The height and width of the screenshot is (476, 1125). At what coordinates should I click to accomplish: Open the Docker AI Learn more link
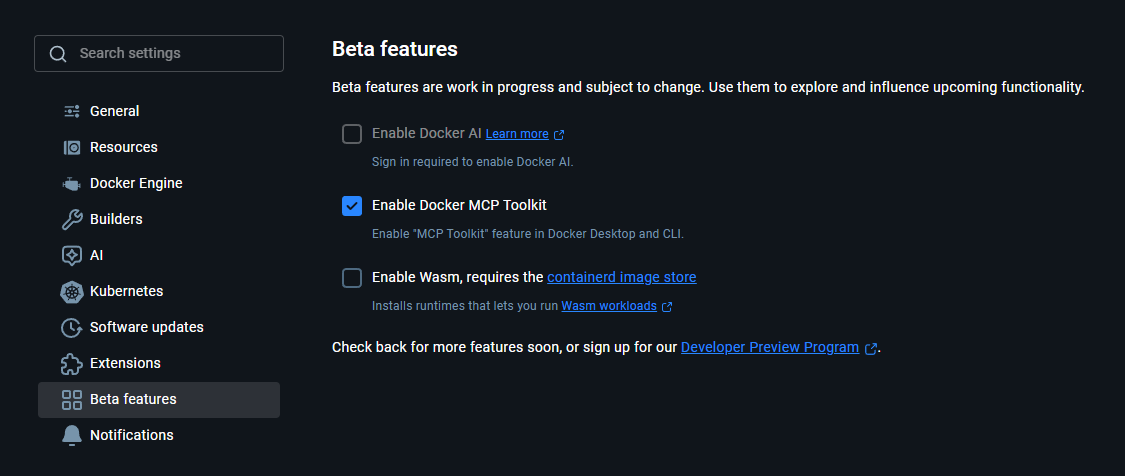(517, 134)
